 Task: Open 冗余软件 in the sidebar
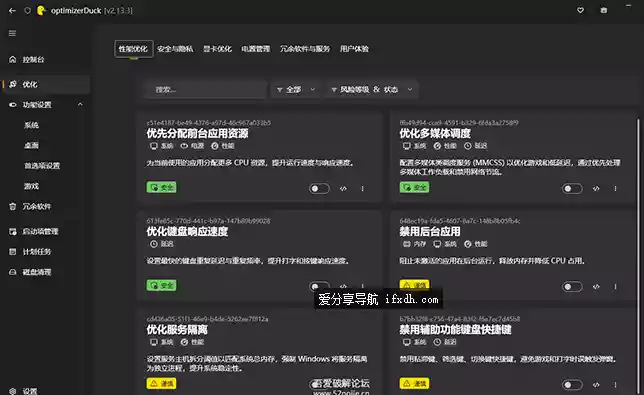tap(45, 207)
